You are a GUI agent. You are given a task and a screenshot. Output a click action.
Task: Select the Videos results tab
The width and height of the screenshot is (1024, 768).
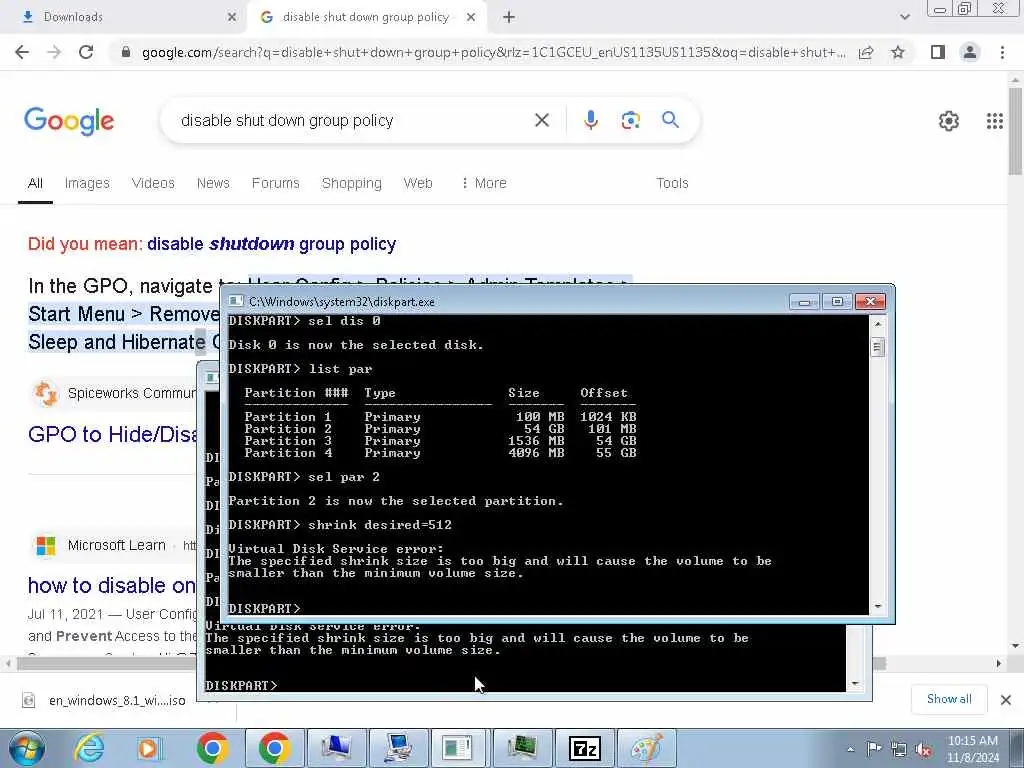click(x=153, y=184)
